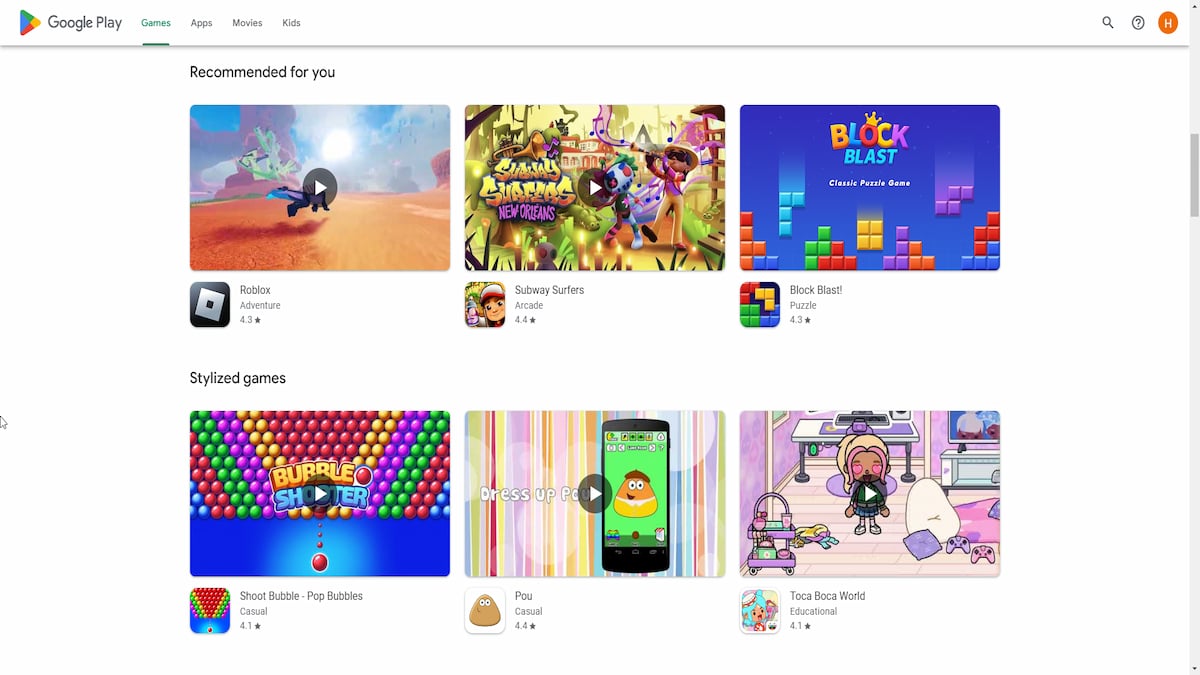Click the 4.4 rating under Pou
Screen dimensions: 1200x675
(x=525, y=626)
